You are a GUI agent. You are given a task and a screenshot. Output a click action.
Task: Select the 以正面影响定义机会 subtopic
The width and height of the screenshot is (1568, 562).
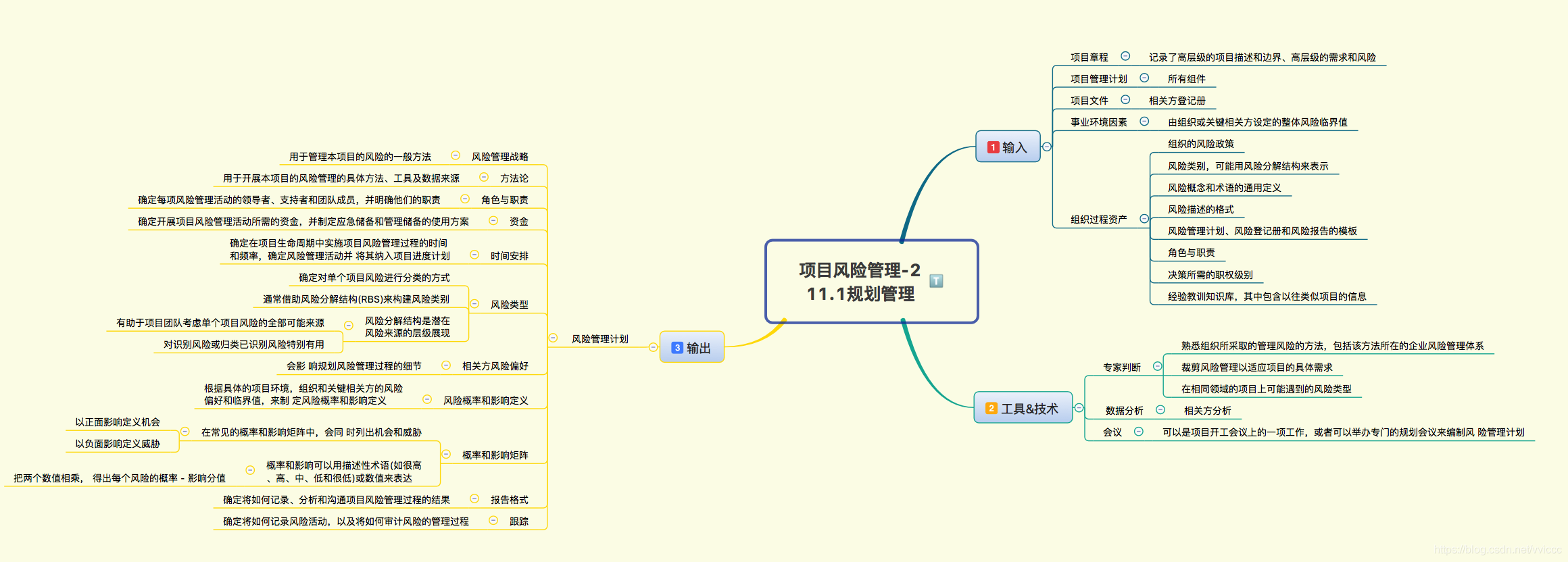(118, 422)
